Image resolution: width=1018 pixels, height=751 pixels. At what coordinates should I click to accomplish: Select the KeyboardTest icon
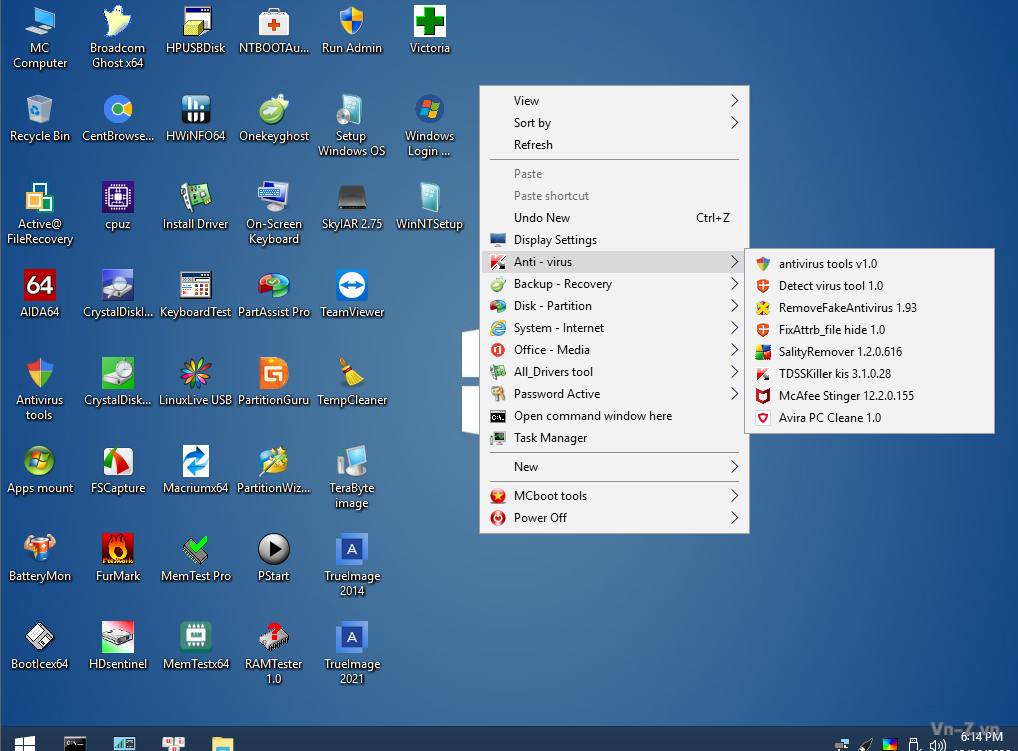(195, 294)
